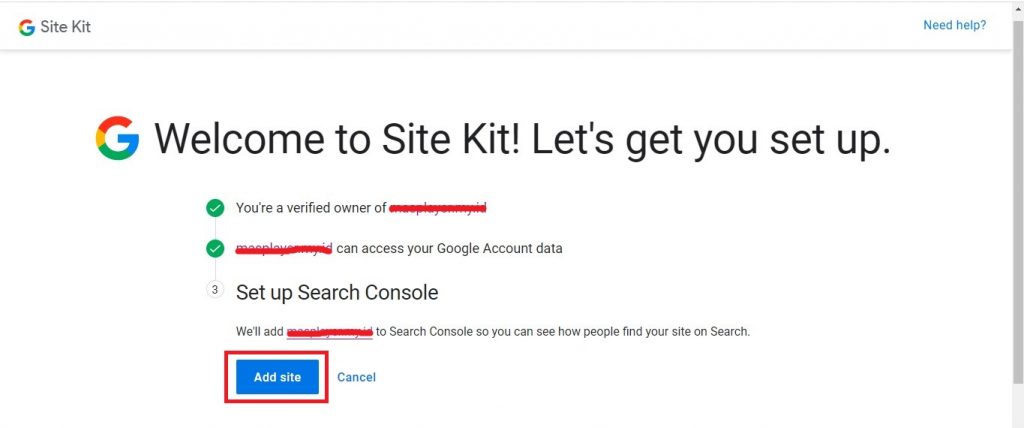Viewport: 1024px width, 428px height.
Task: Click the blue Add site button
Action: coord(277,377)
